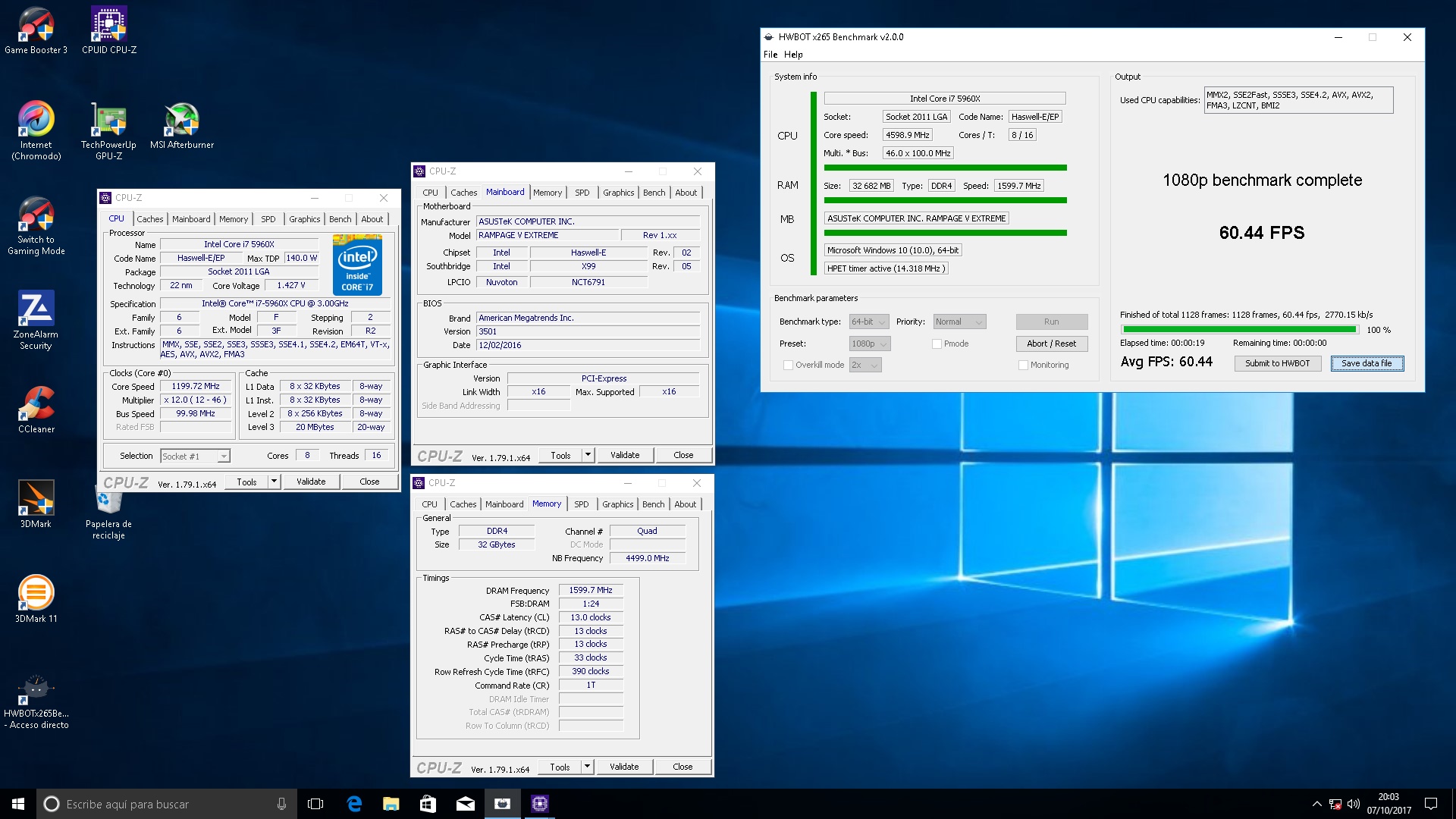Click the volume icon in system tray
Screen dimensions: 1456x819
click(x=1354, y=804)
